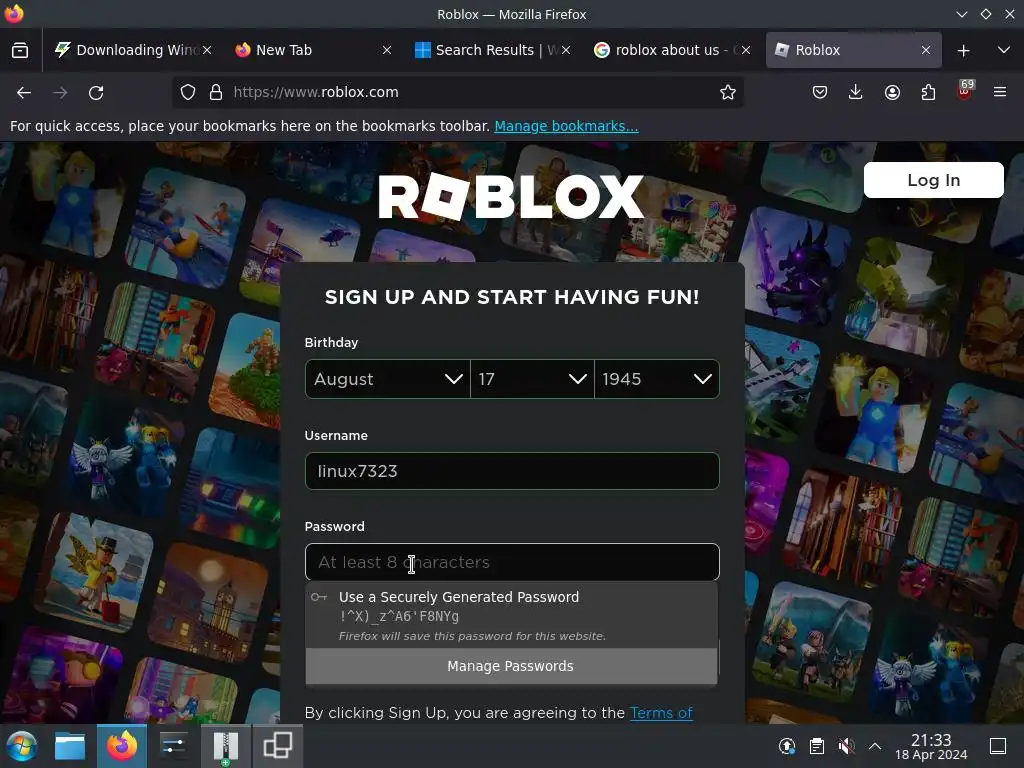Reload the Roblox page
The width and height of the screenshot is (1024, 768).
coord(96,93)
